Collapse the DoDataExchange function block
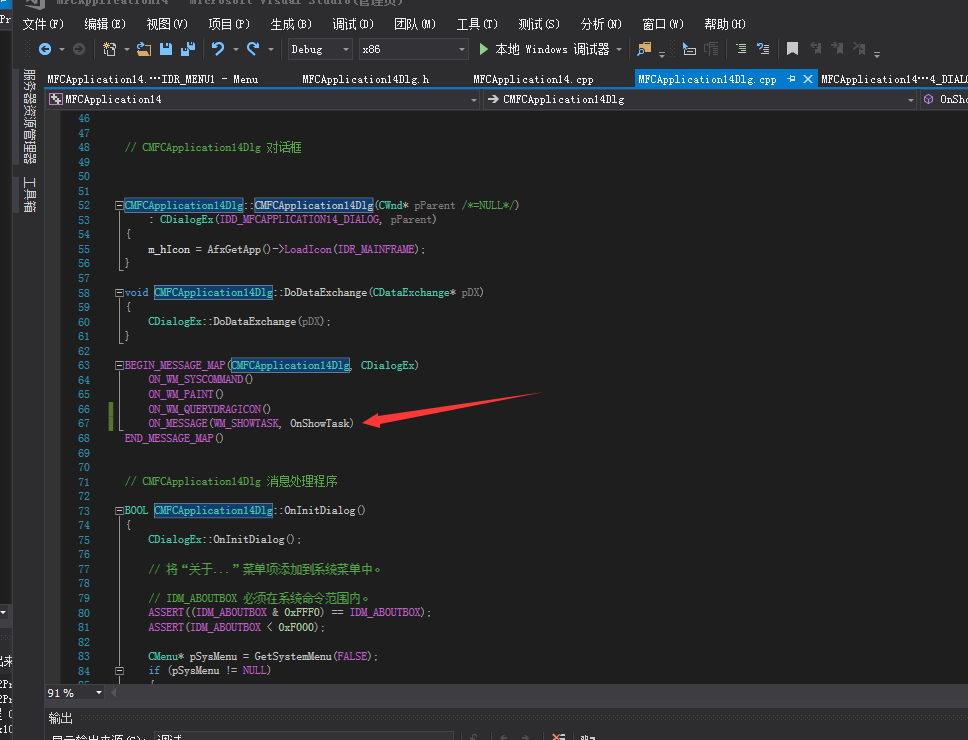Viewport: 968px width, 740px height. (119, 293)
